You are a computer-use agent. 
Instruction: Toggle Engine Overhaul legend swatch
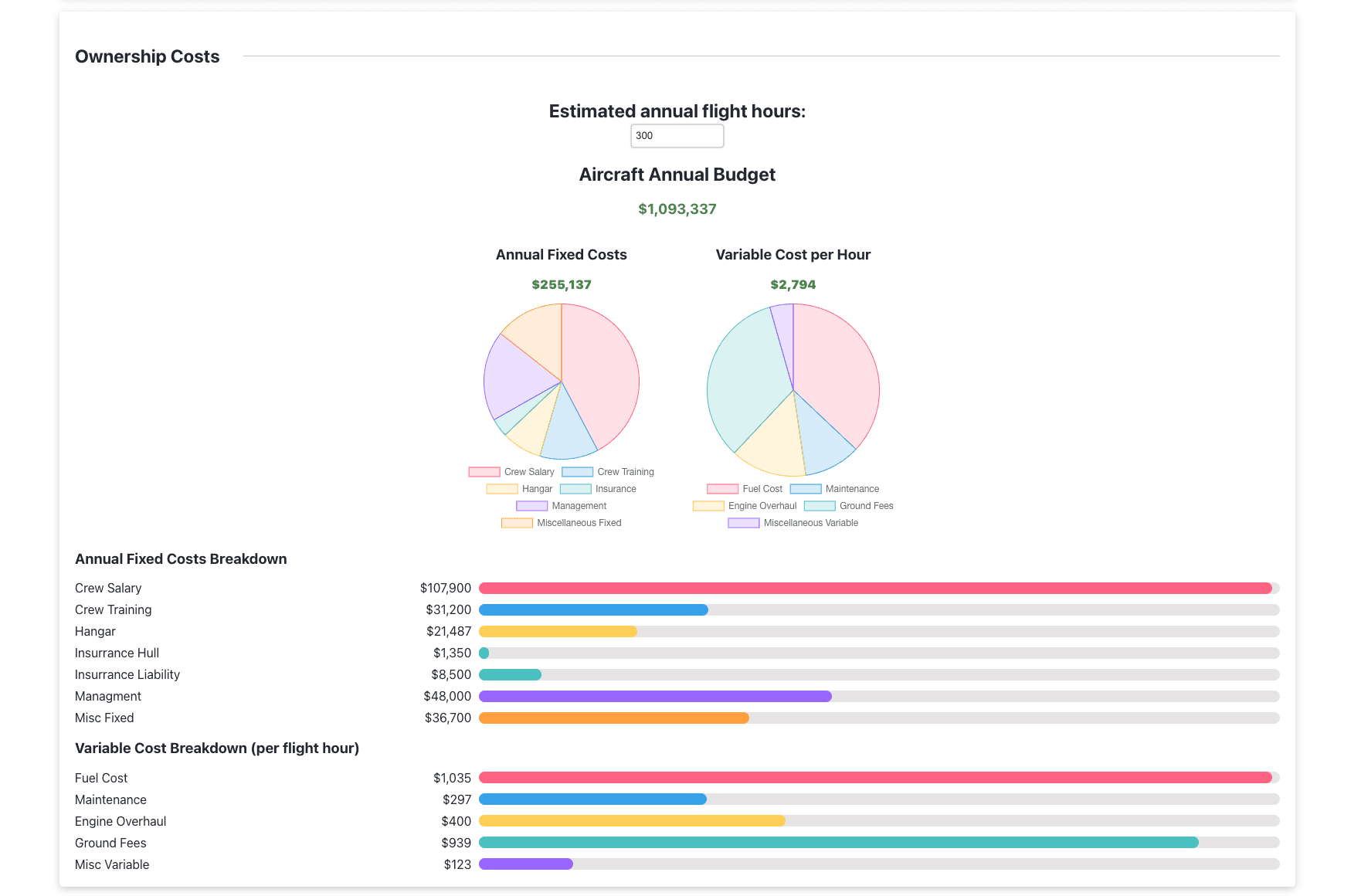pyautogui.click(x=708, y=506)
